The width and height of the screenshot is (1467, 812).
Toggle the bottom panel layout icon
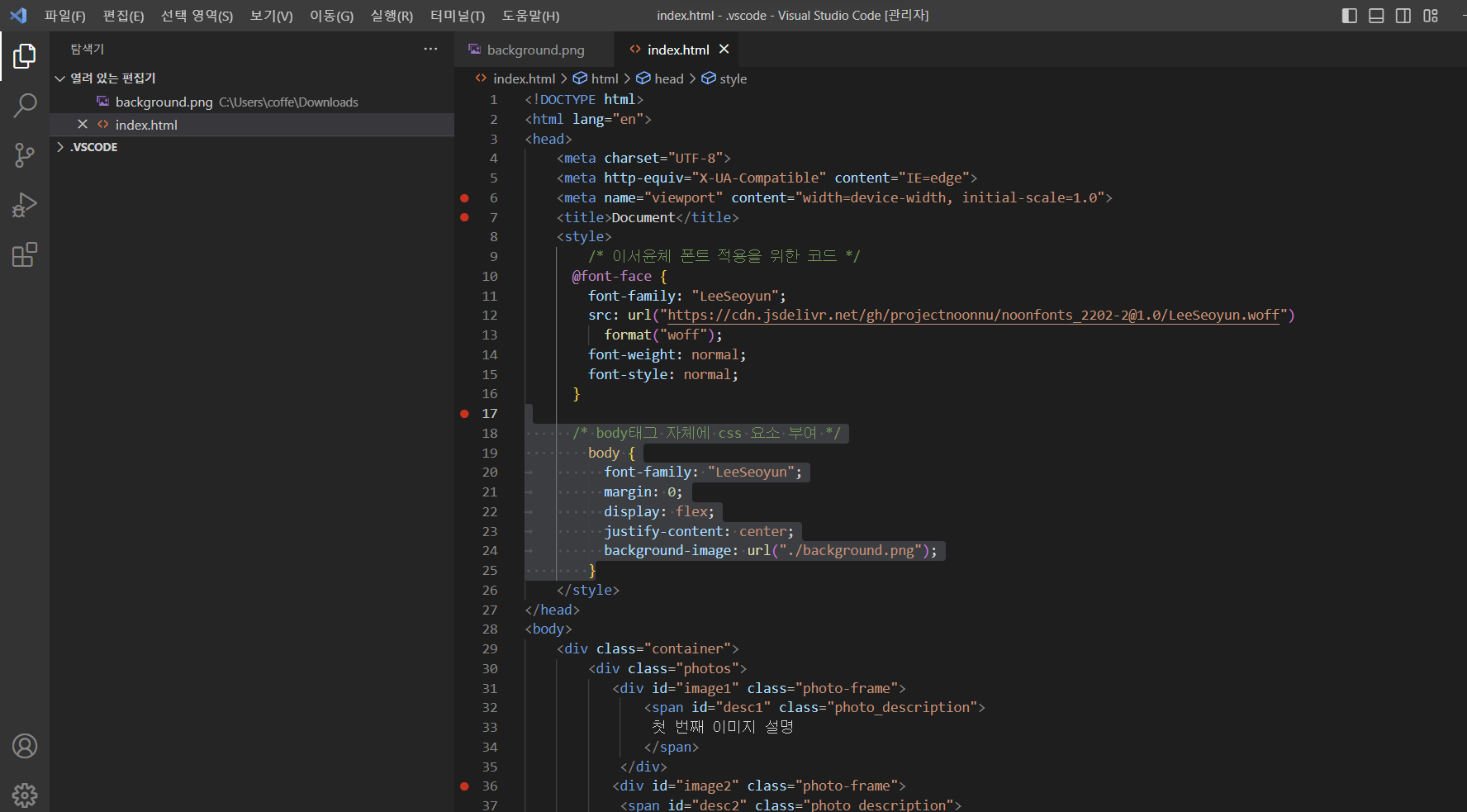point(1376,16)
